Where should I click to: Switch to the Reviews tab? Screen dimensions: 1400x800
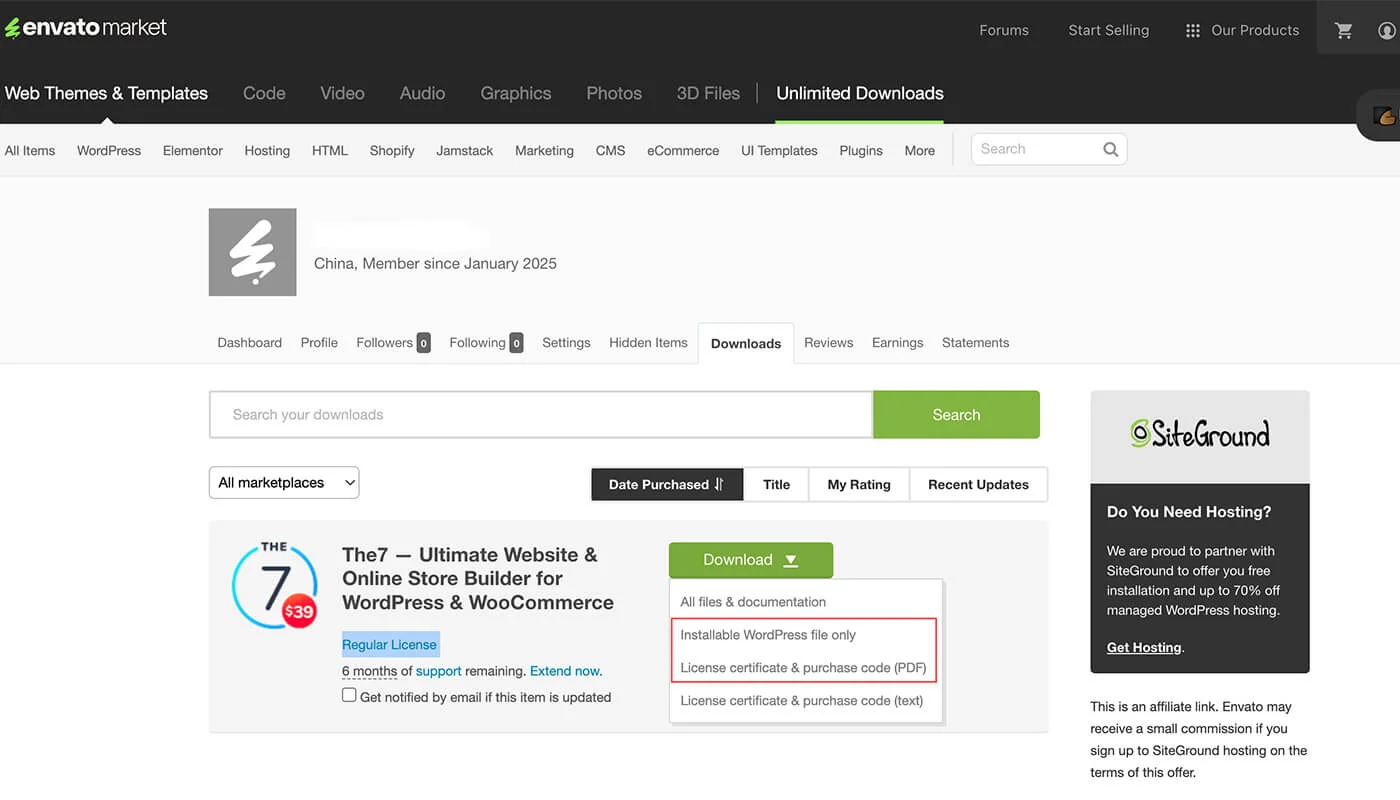click(828, 342)
